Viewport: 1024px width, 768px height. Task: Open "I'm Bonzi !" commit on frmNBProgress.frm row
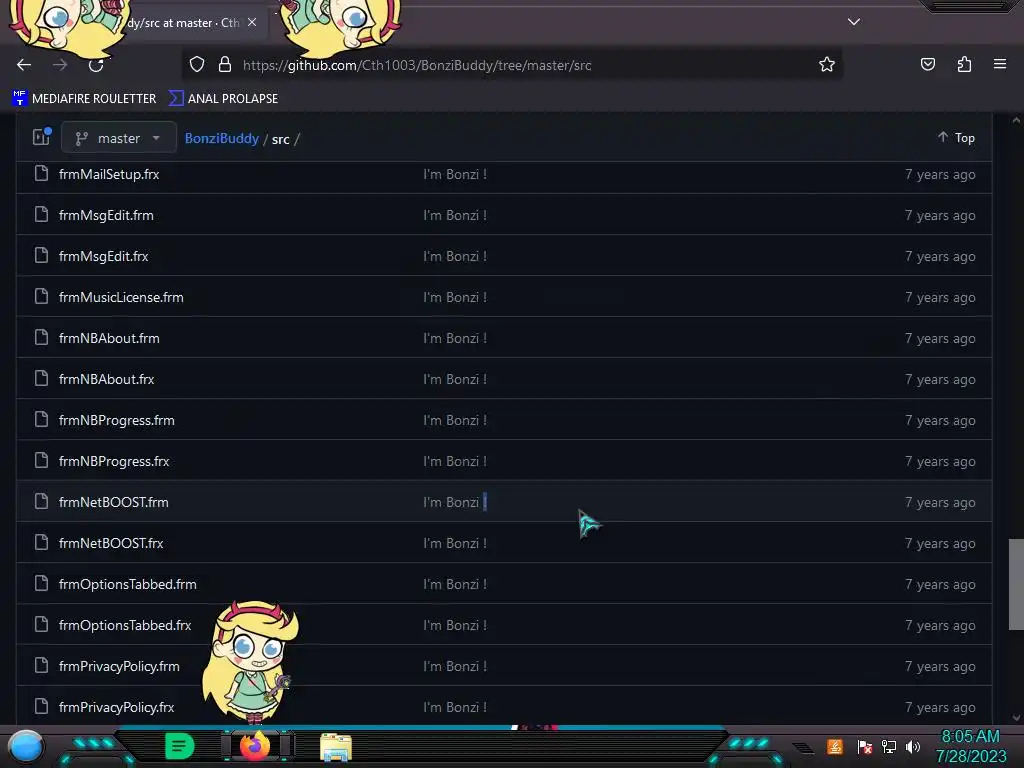pyautogui.click(x=455, y=421)
